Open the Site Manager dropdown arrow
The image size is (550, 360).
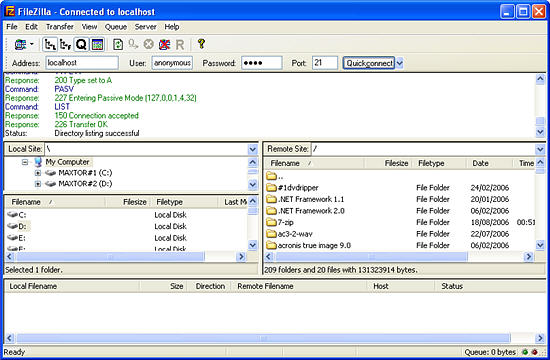click(x=32, y=45)
